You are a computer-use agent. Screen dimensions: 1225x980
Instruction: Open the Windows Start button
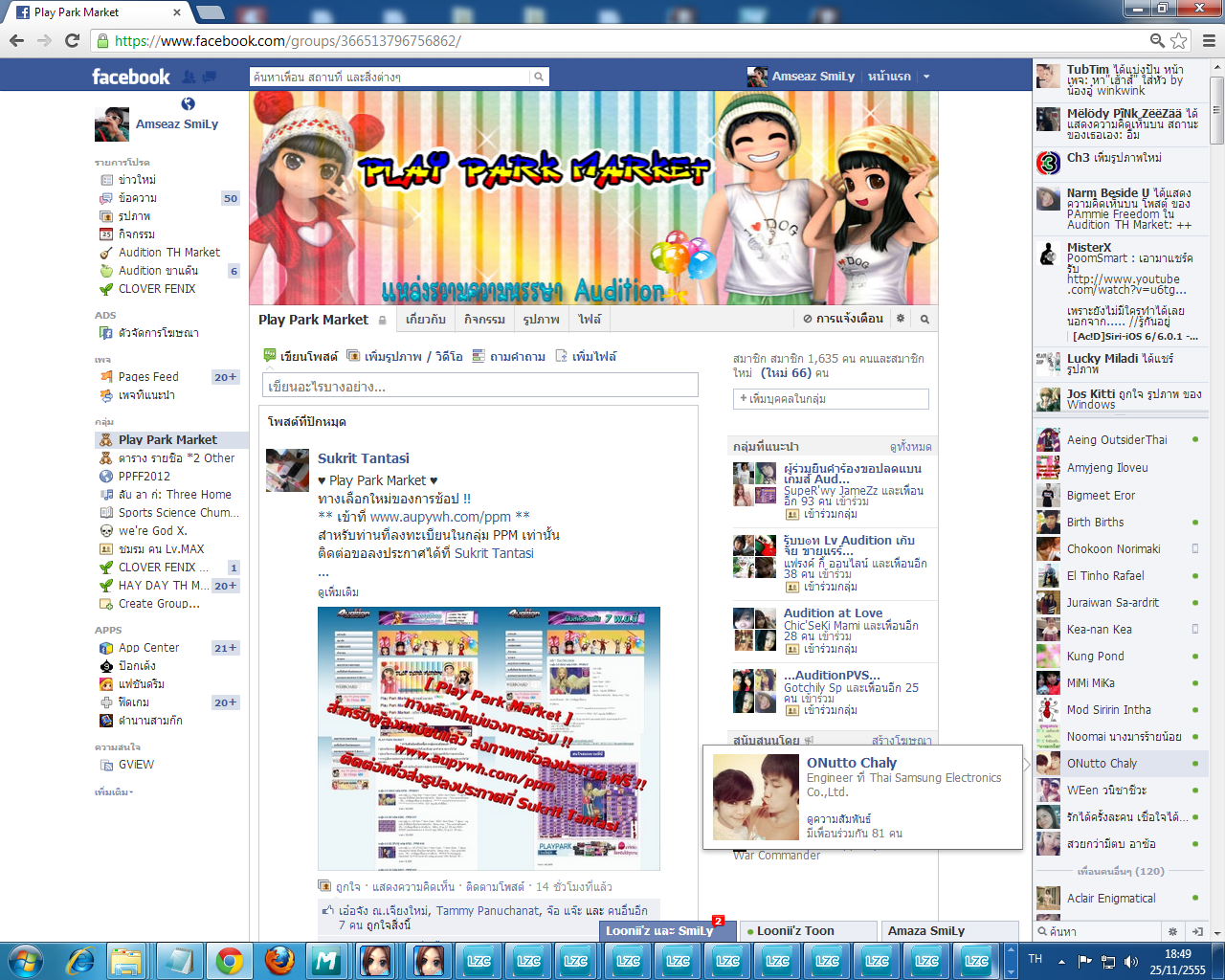click(x=25, y=960)
